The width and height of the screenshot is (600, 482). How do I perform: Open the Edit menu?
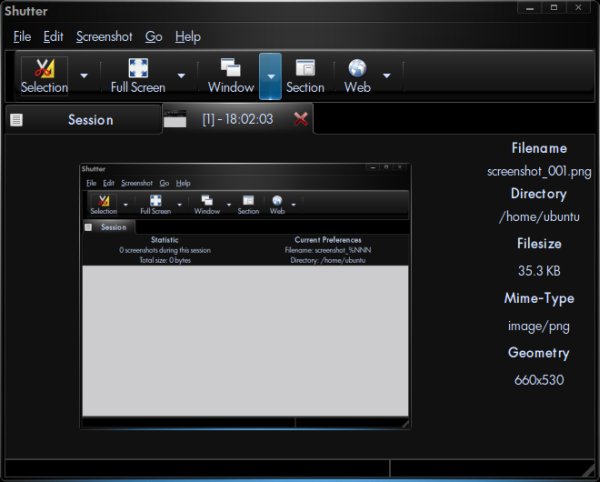(x=53, y=37)
